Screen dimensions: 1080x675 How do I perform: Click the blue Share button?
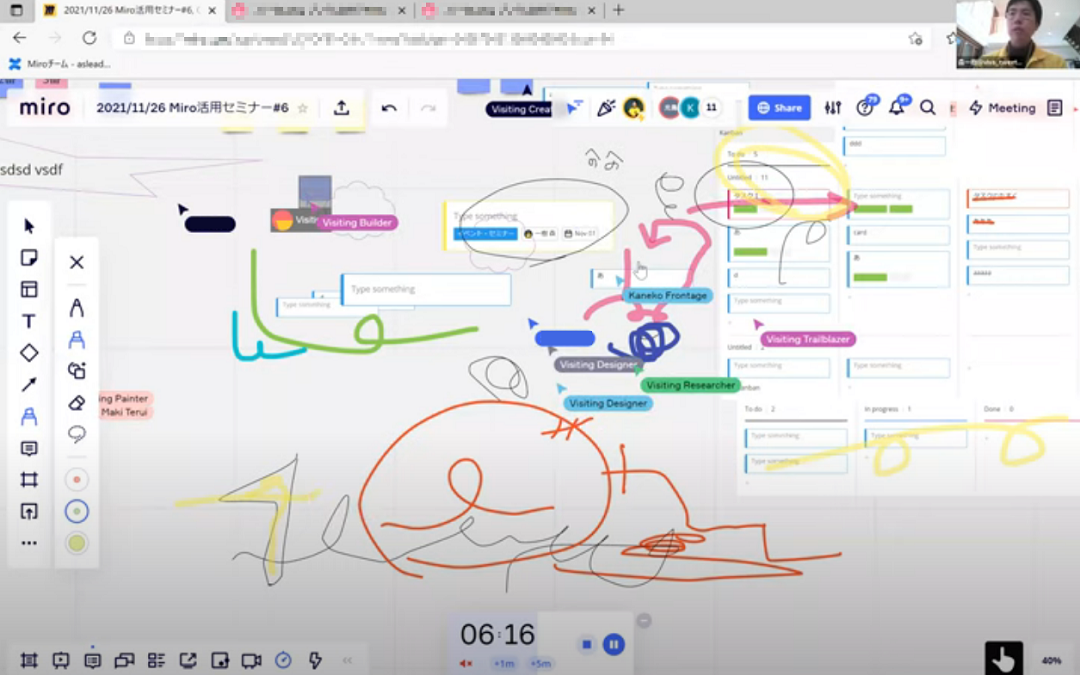pyautogui.click(x=780, y=107)
